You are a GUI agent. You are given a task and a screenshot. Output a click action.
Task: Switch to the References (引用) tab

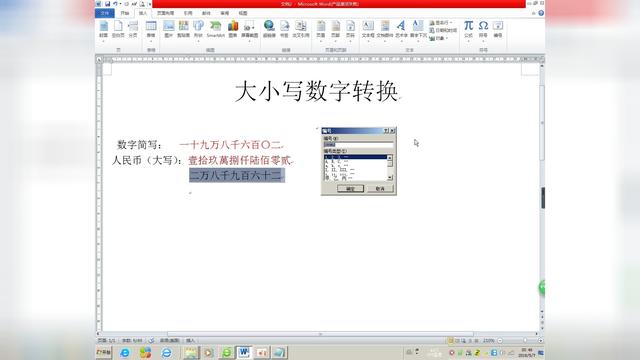188,13
